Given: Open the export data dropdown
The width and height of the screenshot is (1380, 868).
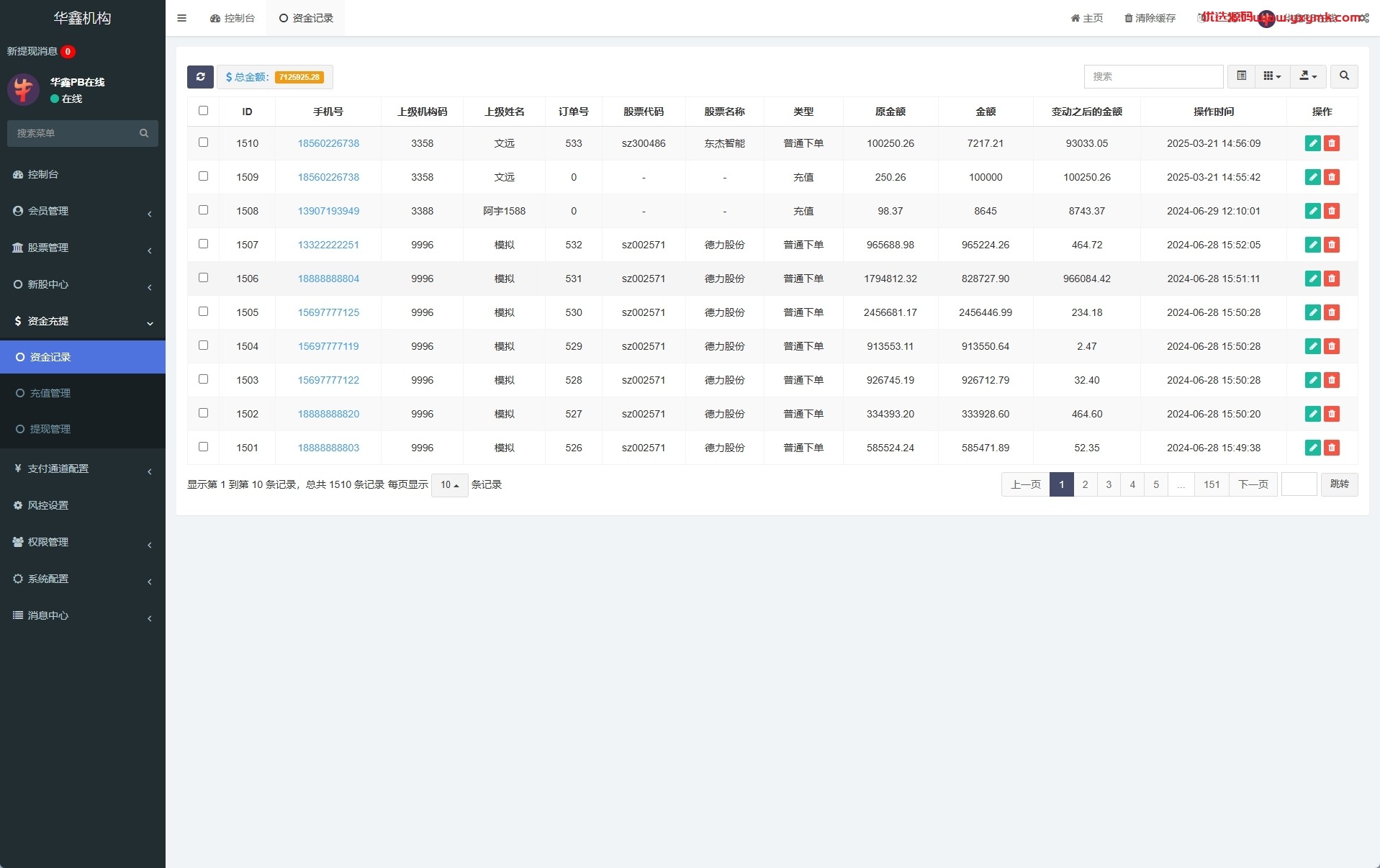Looking at the screenshot, I should [x=1308, y=76].
